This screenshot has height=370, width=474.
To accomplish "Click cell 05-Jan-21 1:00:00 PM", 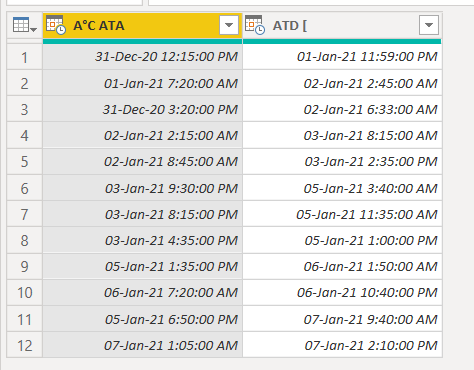I will [342, 240].
